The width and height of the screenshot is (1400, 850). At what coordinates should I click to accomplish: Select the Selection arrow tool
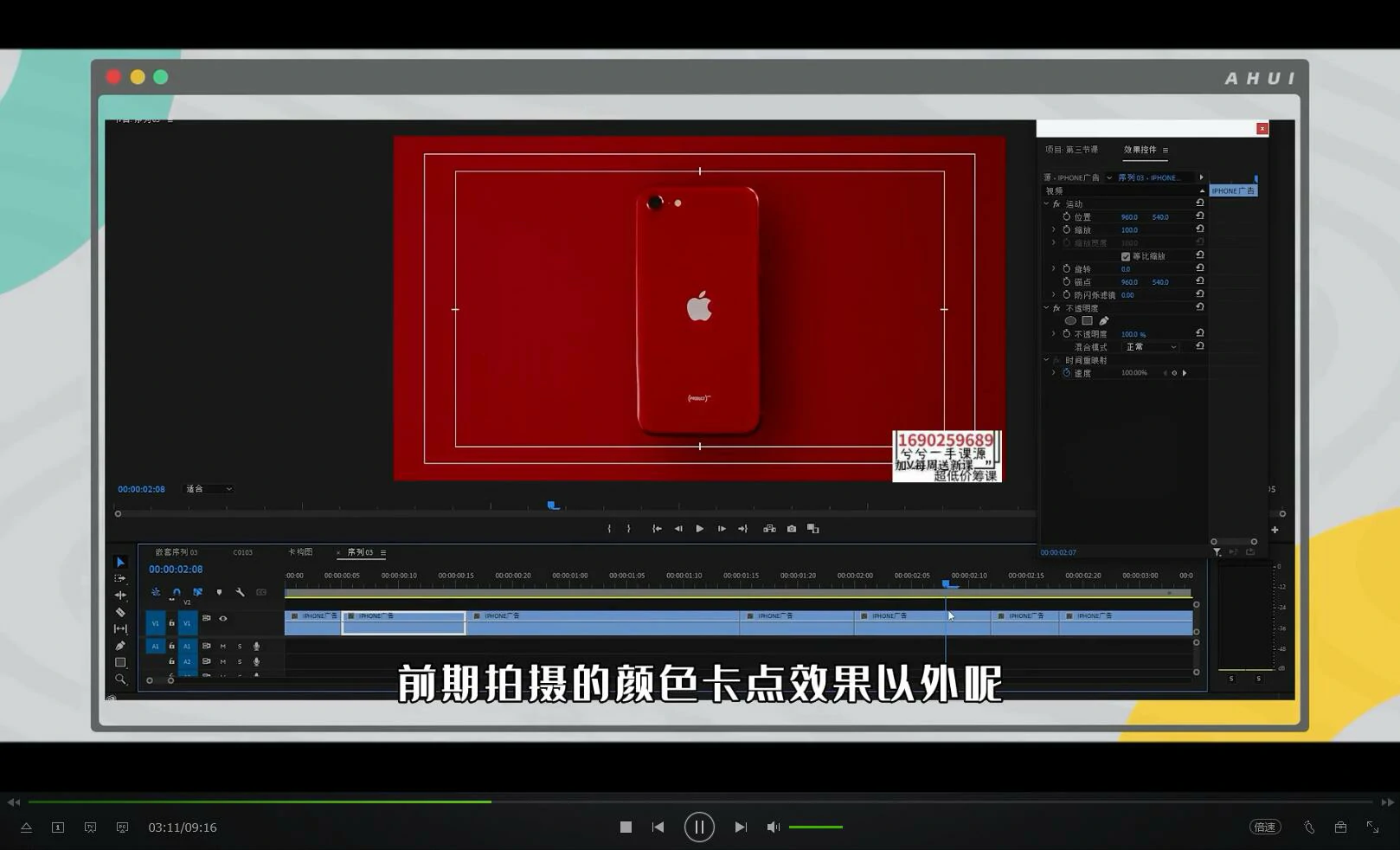(120, 562)
